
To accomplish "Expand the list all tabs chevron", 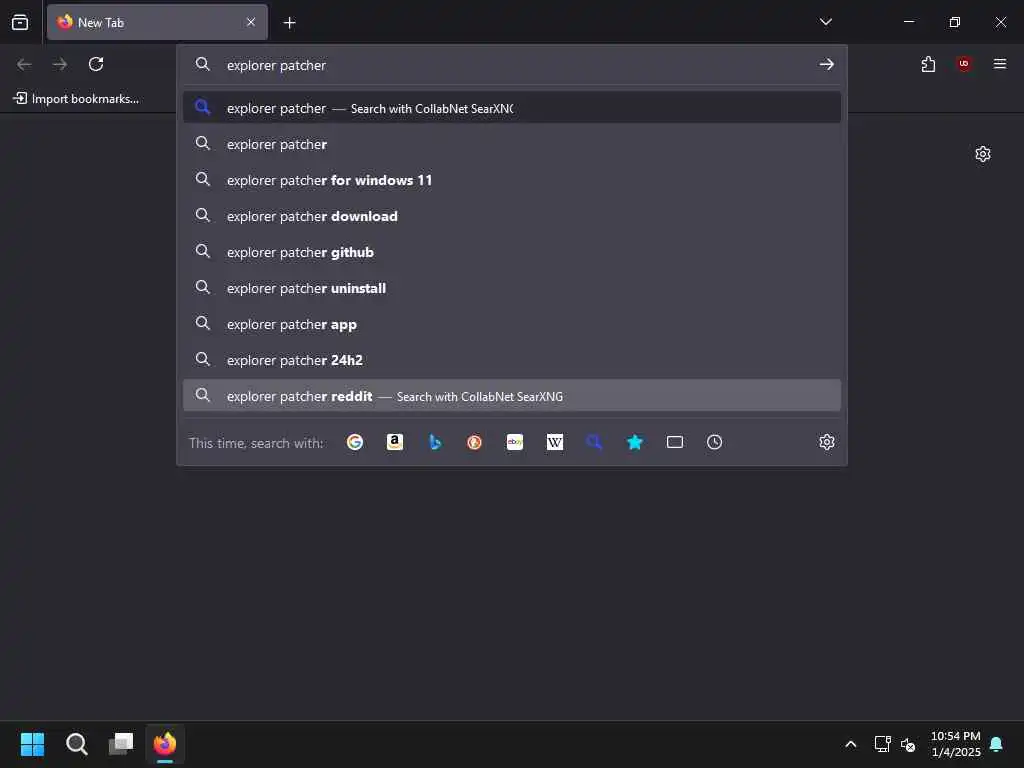I will (825, 22).
